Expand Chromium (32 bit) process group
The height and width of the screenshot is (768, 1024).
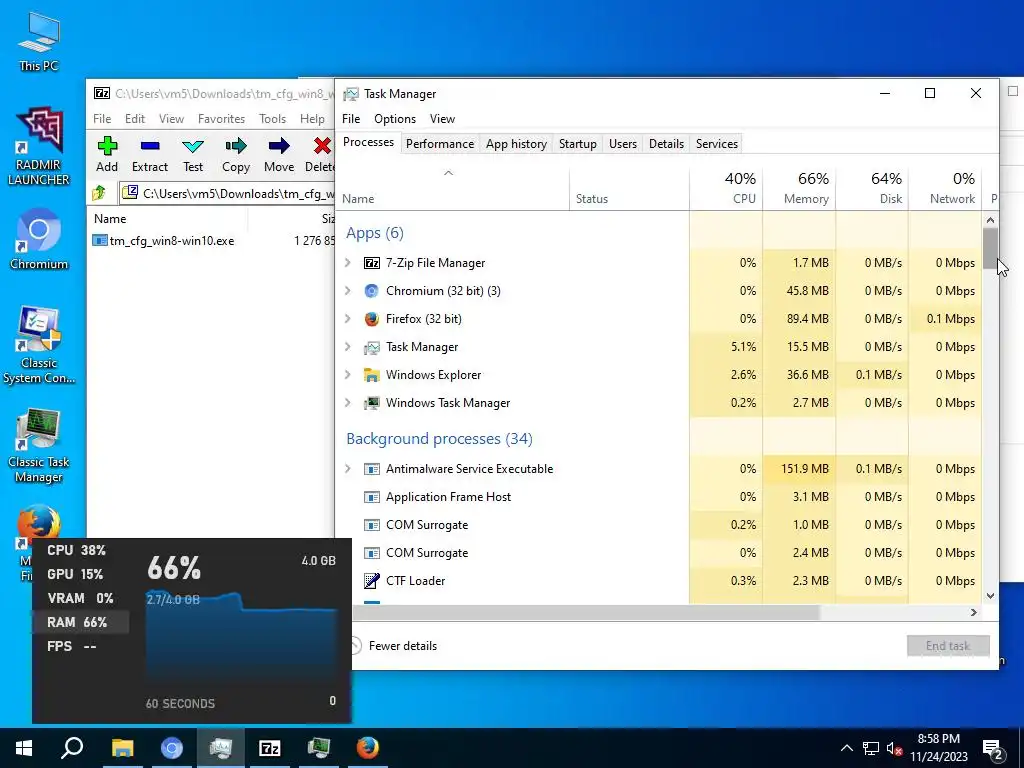pos(348,291)
